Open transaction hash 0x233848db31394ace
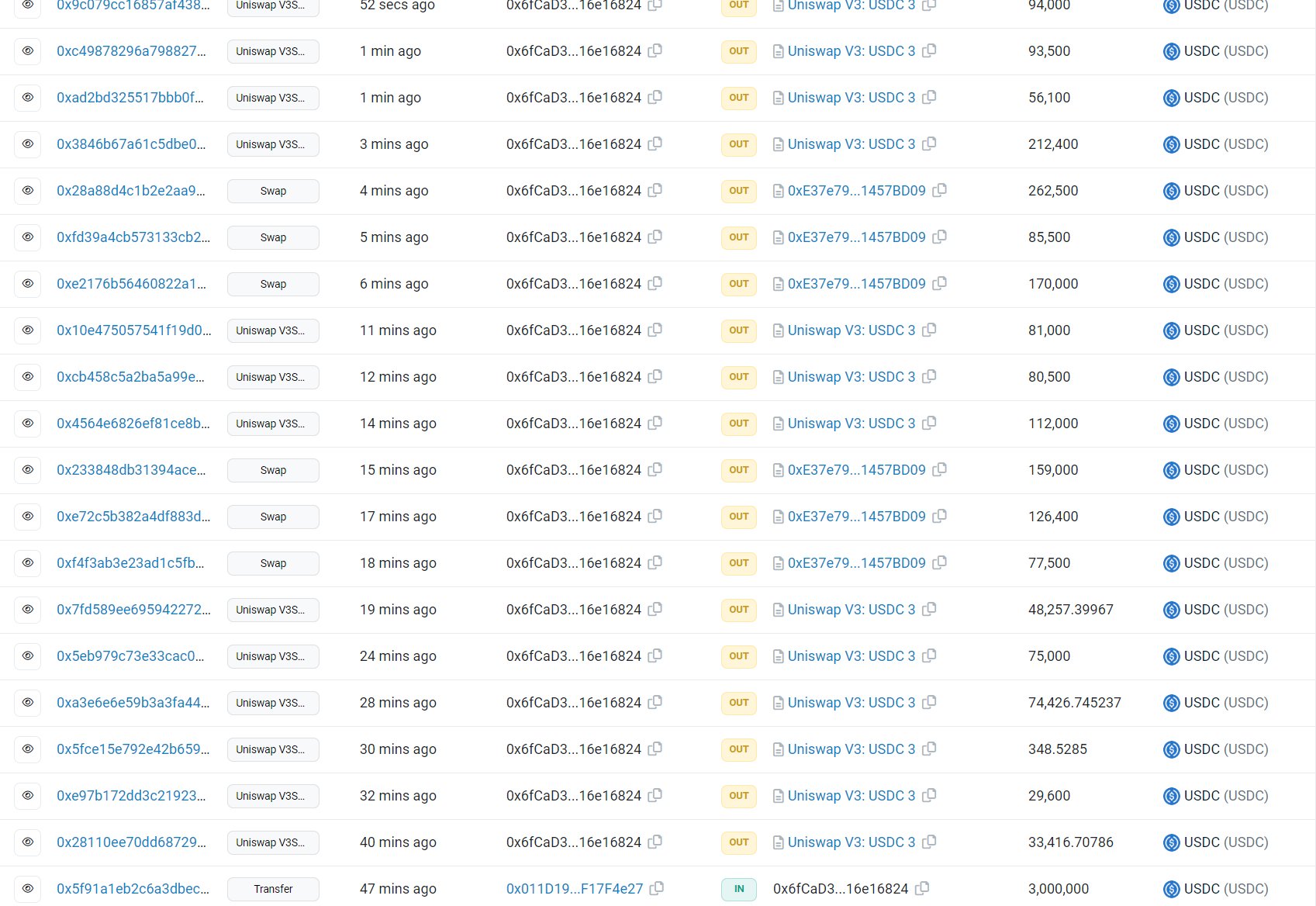The height and width of the screenshot is (906, 1316). pos(131,470)
